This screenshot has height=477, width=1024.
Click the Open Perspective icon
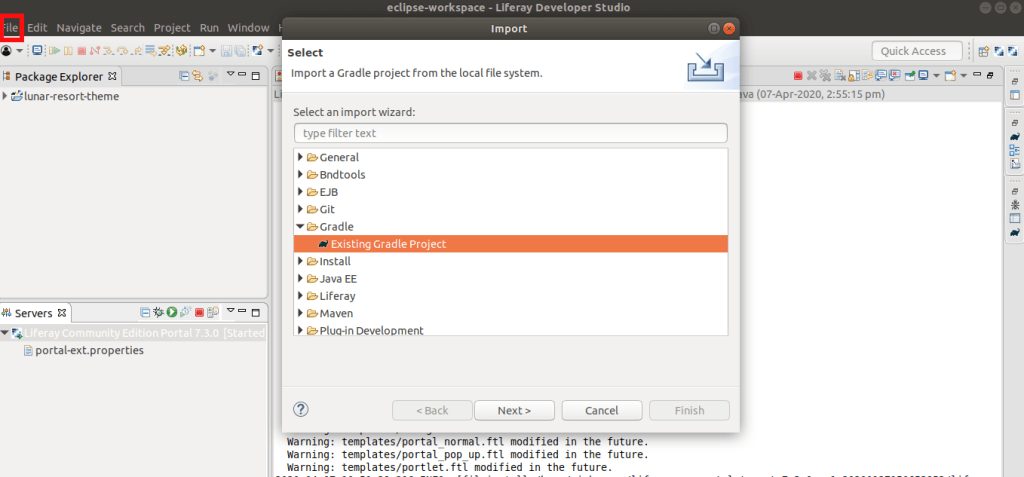(x=985, y=51)
